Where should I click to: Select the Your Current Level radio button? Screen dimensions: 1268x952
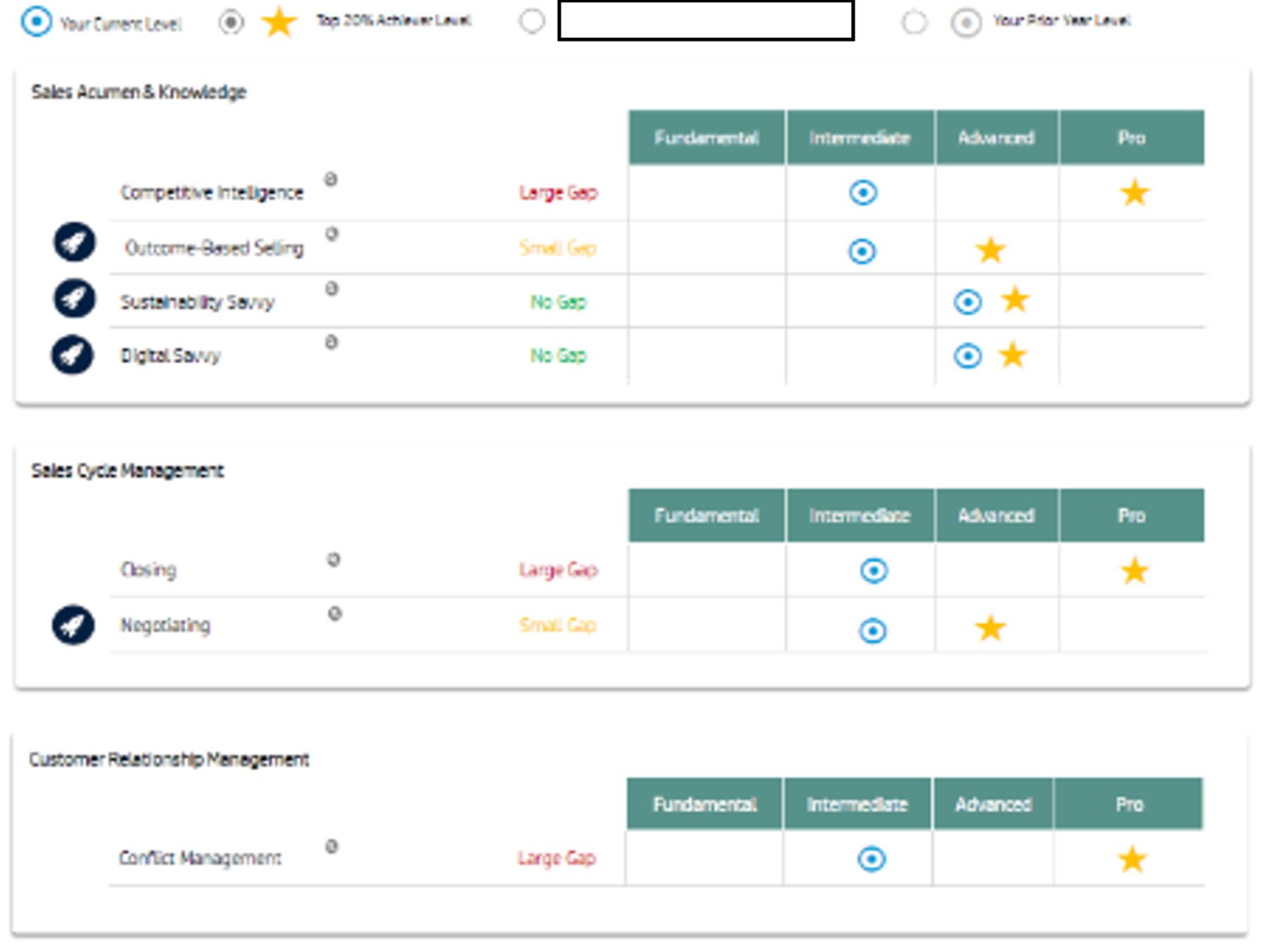36,22
